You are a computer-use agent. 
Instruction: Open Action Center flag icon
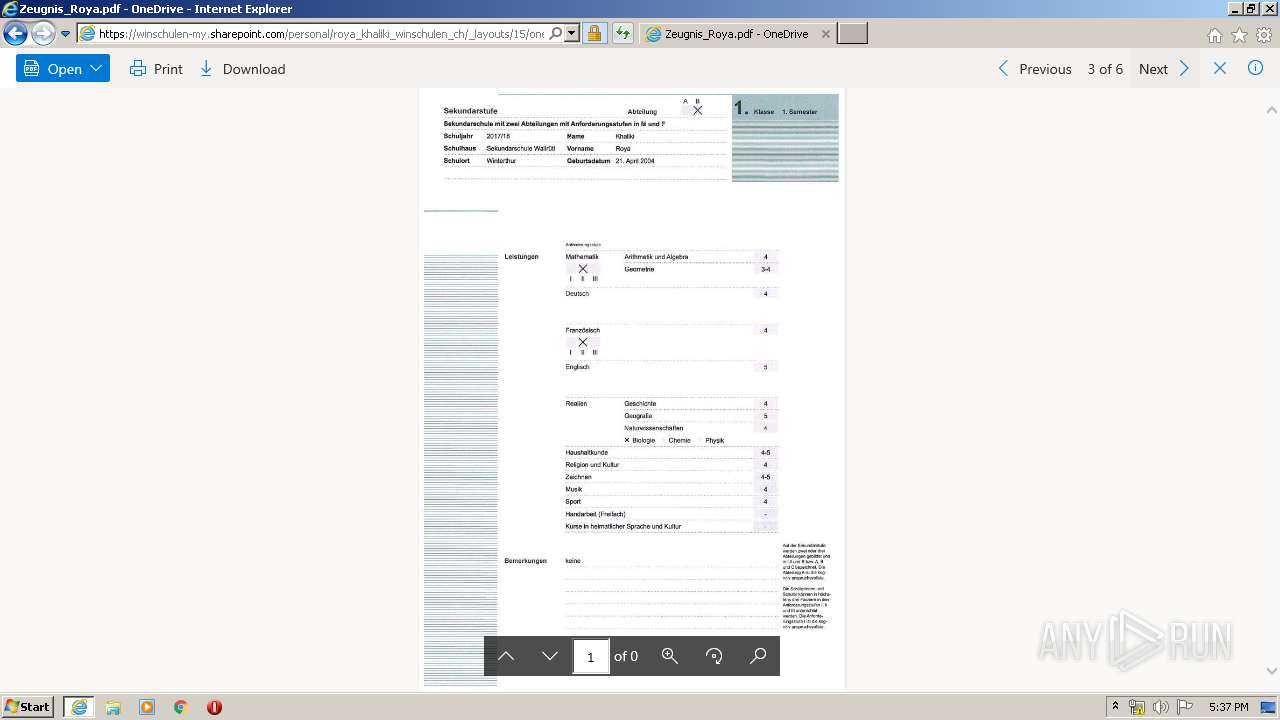point(1184,707)
